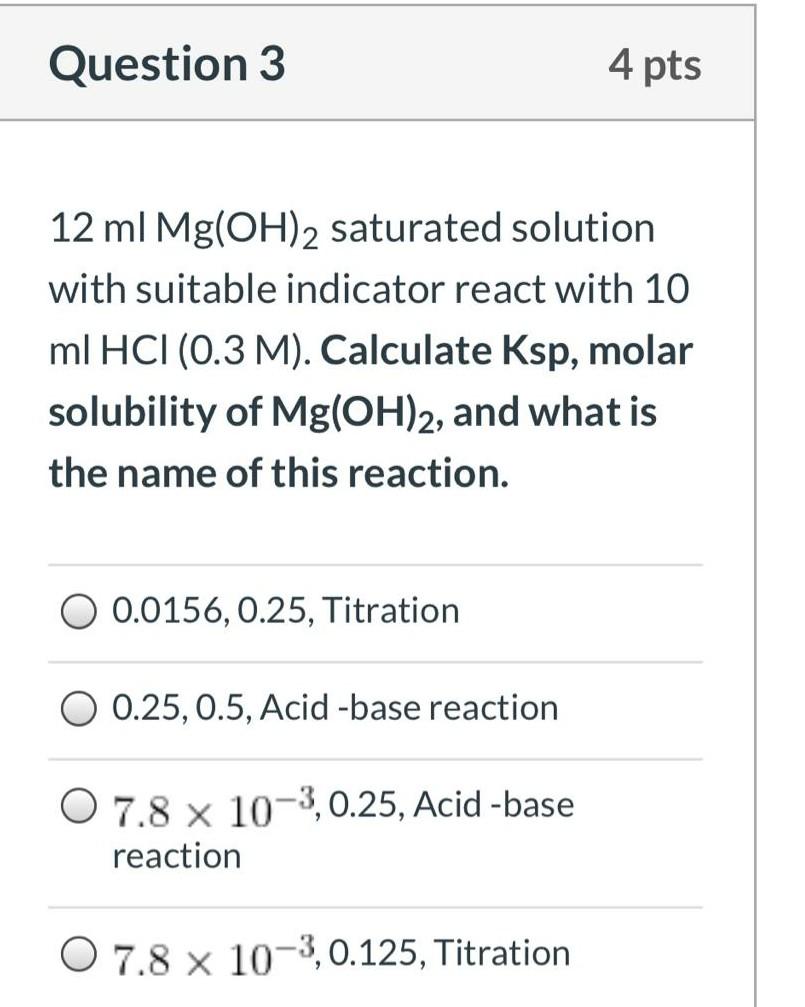Click the divider between the second and third options

375,755
